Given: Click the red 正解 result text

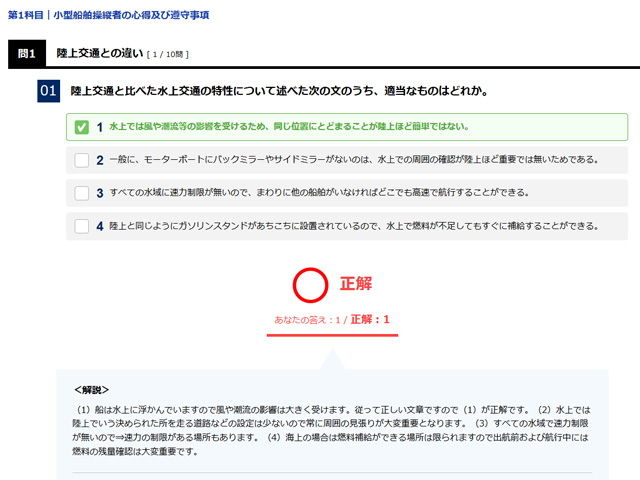Looking at the screenshot, I should 356,284.
